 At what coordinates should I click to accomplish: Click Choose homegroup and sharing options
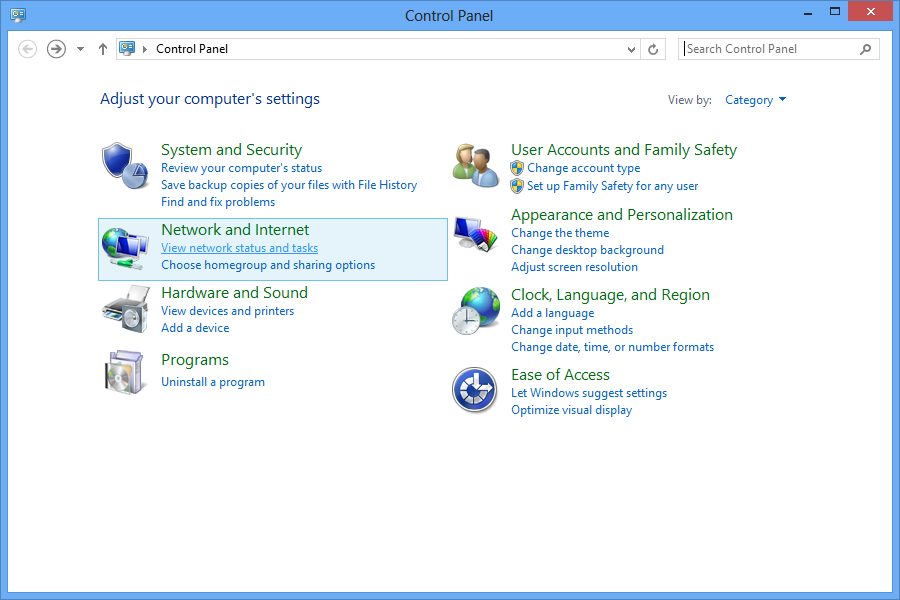click(x=268, y=265)
